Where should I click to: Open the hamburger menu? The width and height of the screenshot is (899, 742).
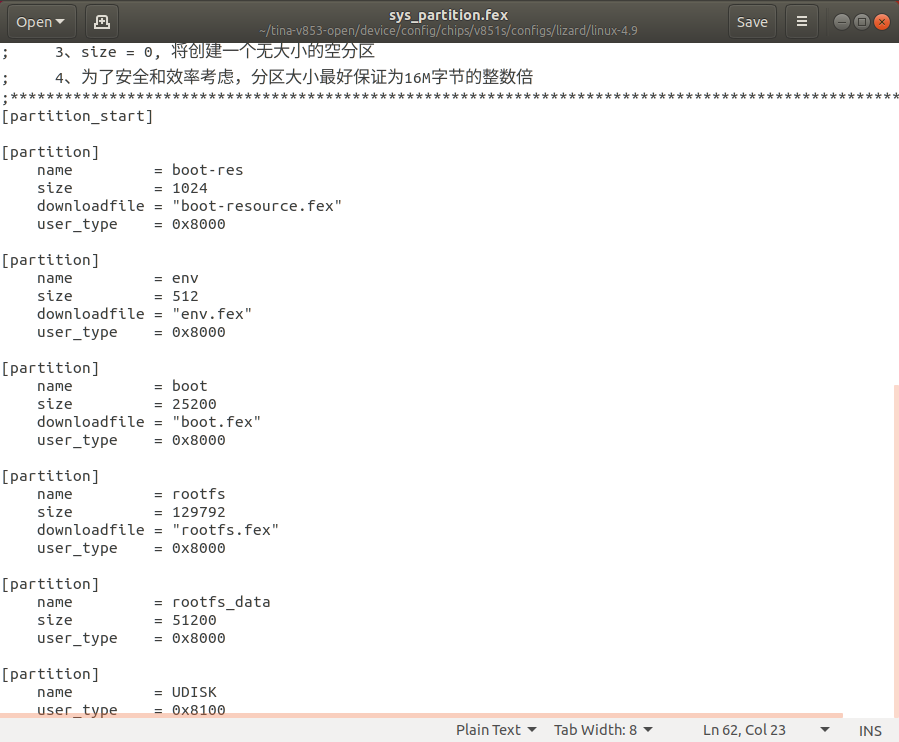802,22
